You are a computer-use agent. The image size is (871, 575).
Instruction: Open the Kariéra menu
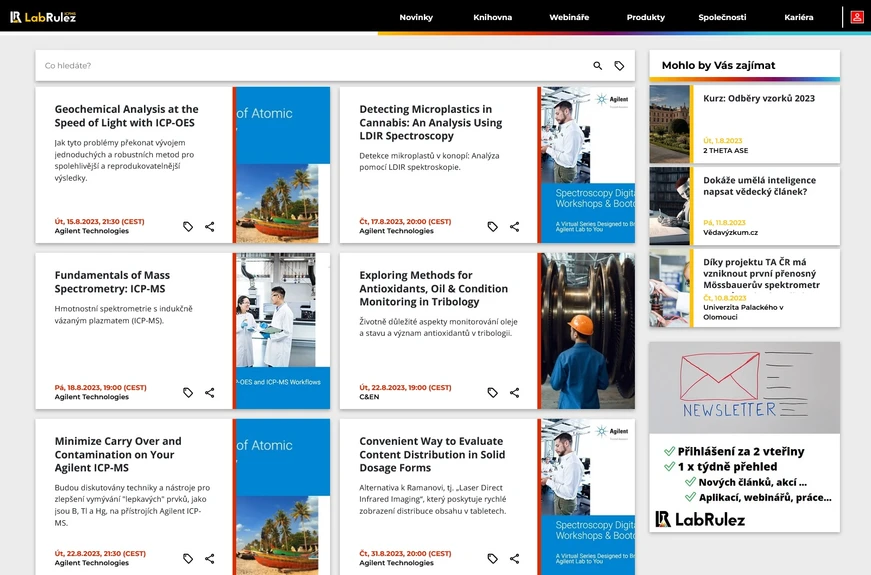[799, 17]
